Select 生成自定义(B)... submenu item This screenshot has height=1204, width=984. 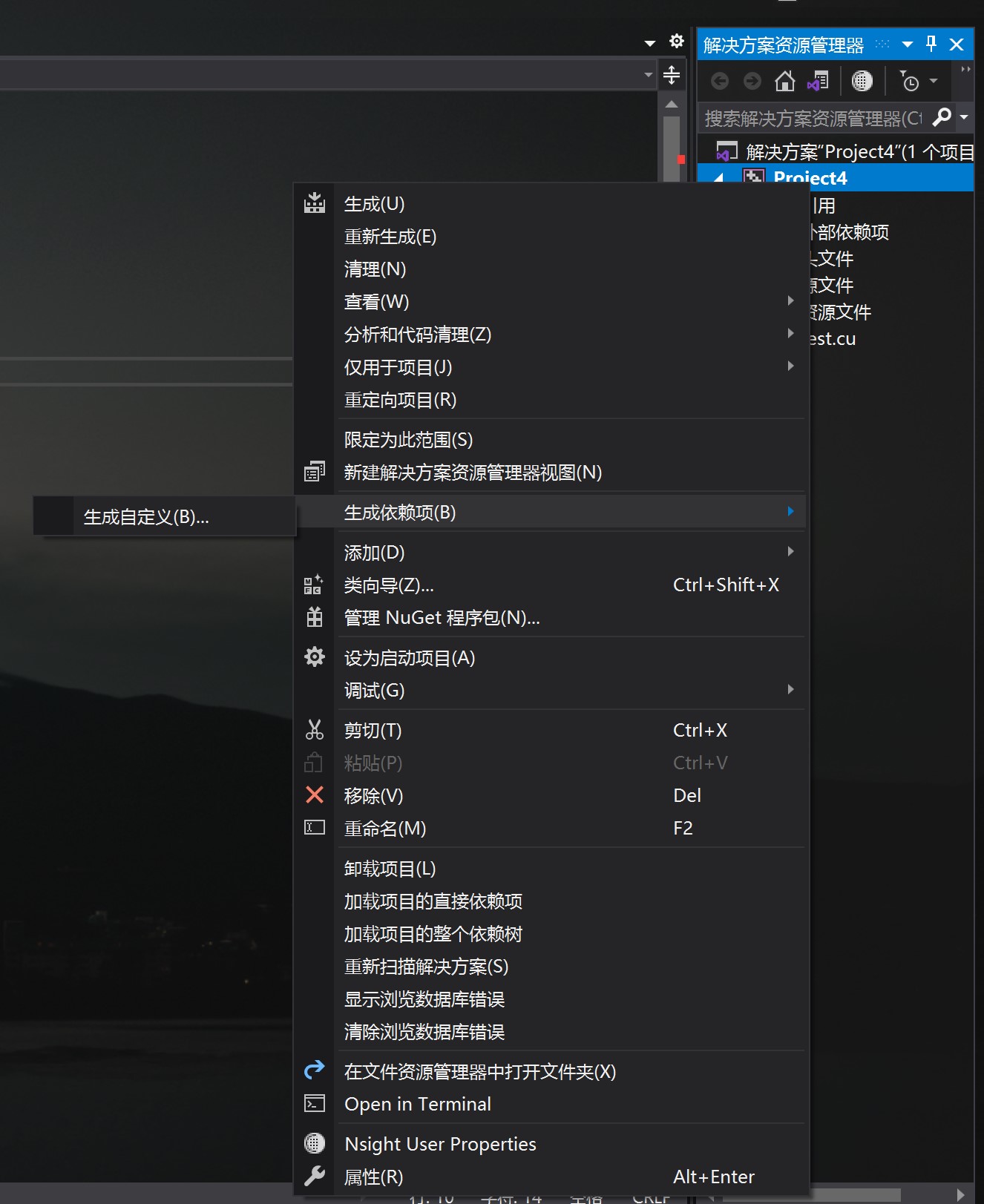click(x=165, y=516)
